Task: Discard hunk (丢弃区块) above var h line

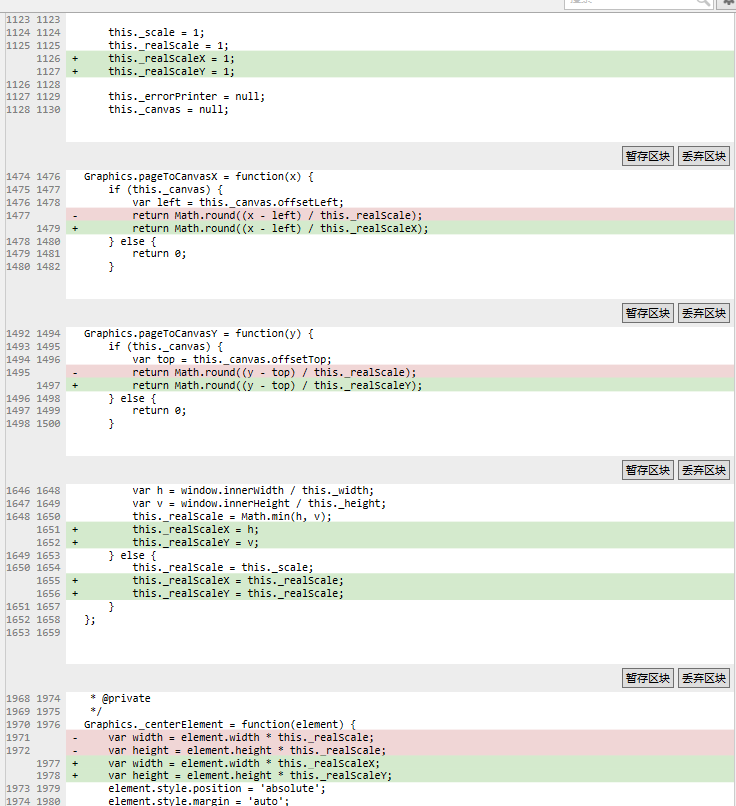Action: click(704, 470)
